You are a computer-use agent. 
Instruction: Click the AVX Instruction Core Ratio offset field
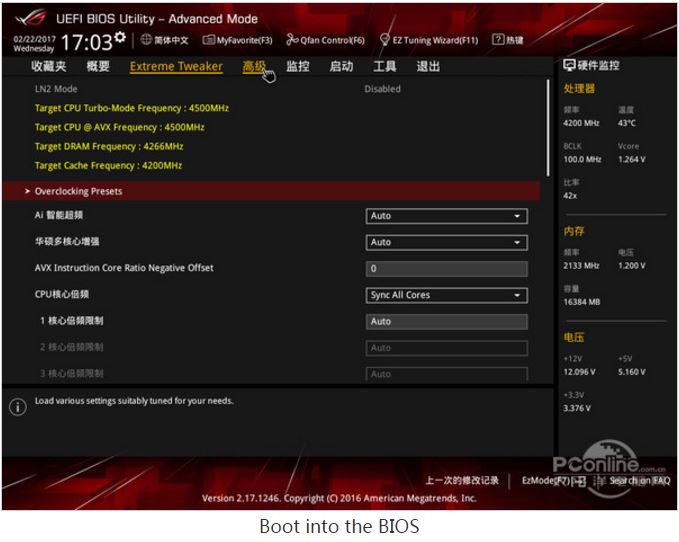pyautogui.click(x=446, y=269)
